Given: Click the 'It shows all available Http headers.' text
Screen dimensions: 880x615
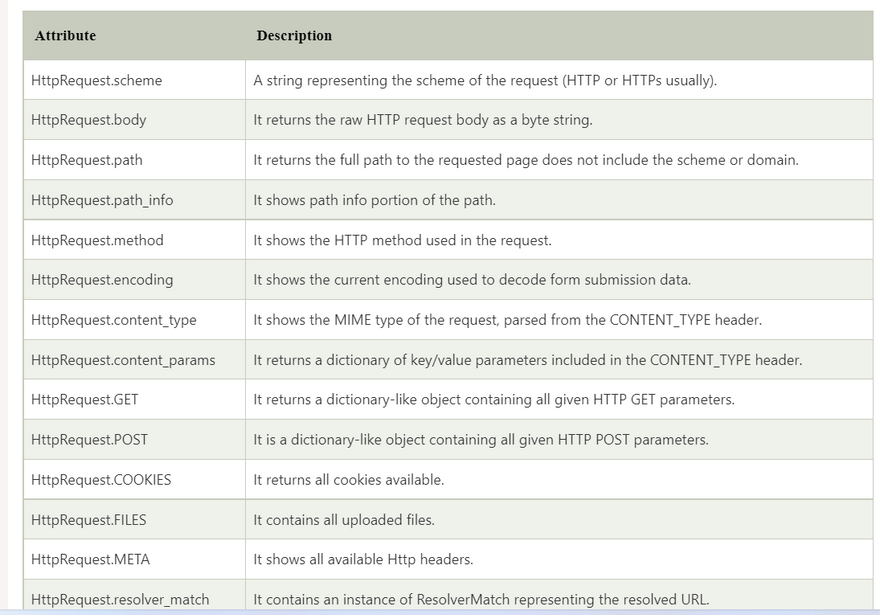Looking at the screenshot, I should 363,560.
